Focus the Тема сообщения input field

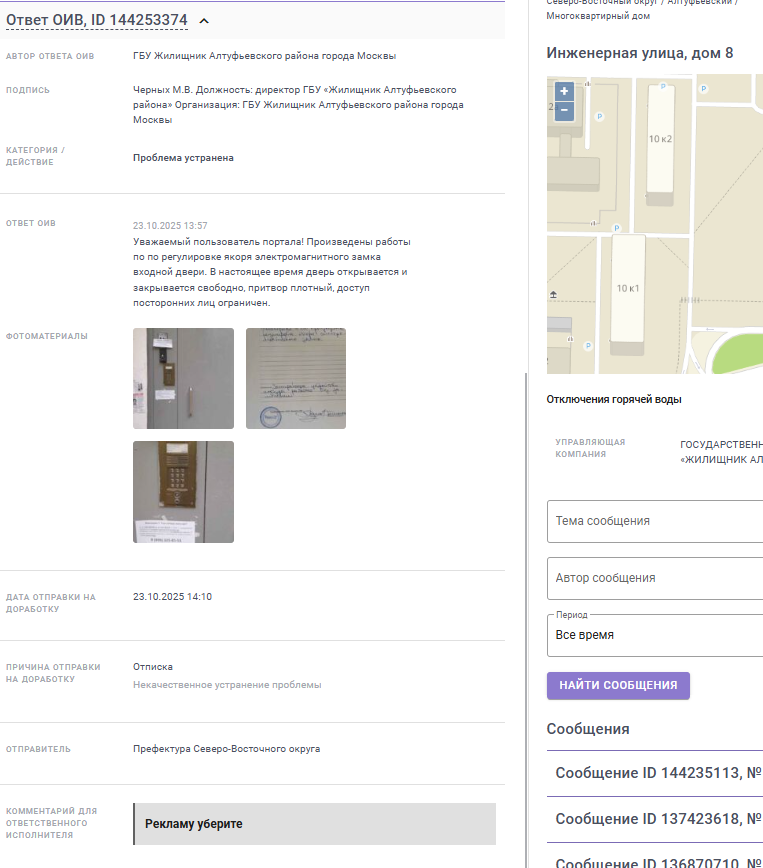tap(655, 521)
